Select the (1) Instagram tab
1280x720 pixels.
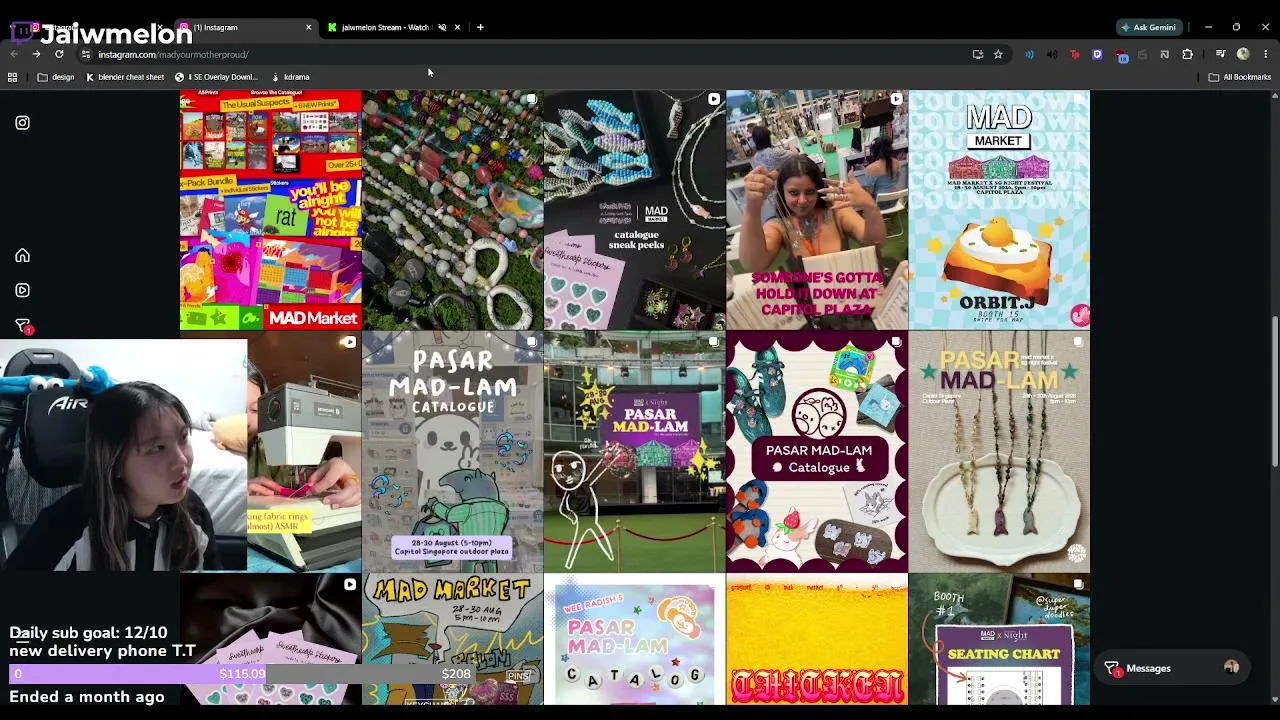(245, 27)
